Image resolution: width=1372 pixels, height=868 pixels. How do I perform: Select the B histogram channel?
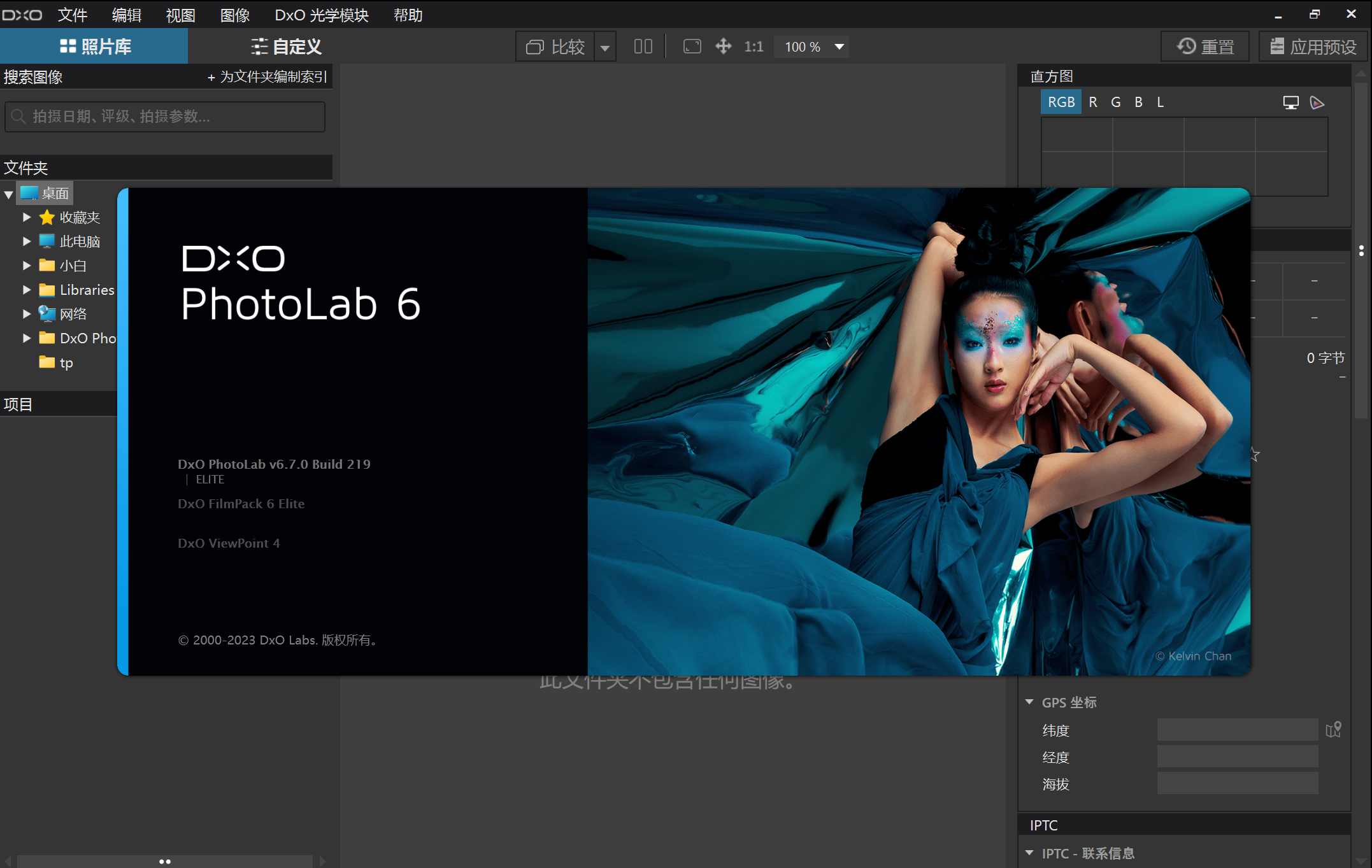pyautogui.click(x=1138, y=102)
